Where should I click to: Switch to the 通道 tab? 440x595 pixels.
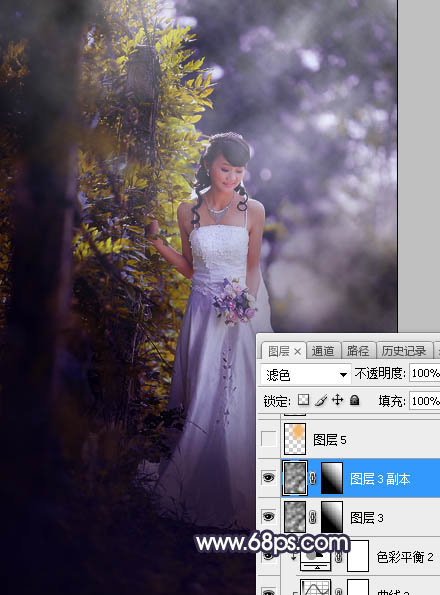(323, 351)
